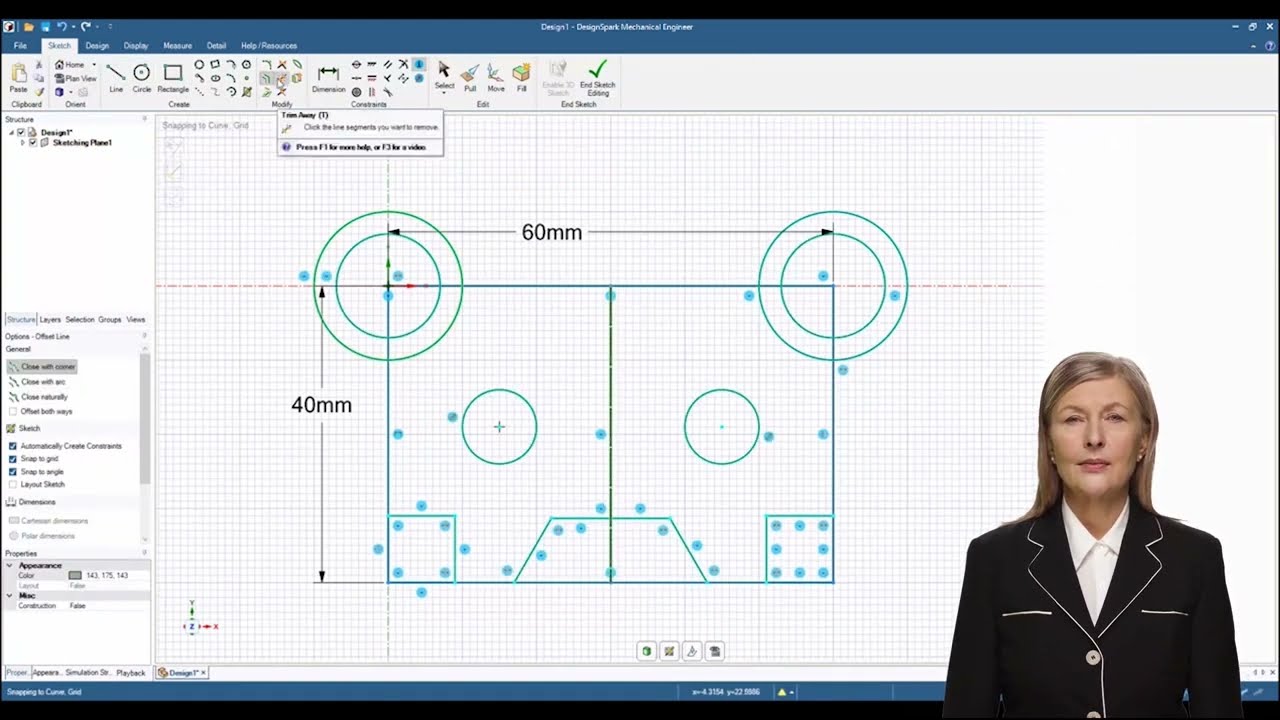This screenshot has width=1280, height=720.
Task: Toggle Sketching Plane1 visibility checkbox
Action: click(x=33, y=143)
